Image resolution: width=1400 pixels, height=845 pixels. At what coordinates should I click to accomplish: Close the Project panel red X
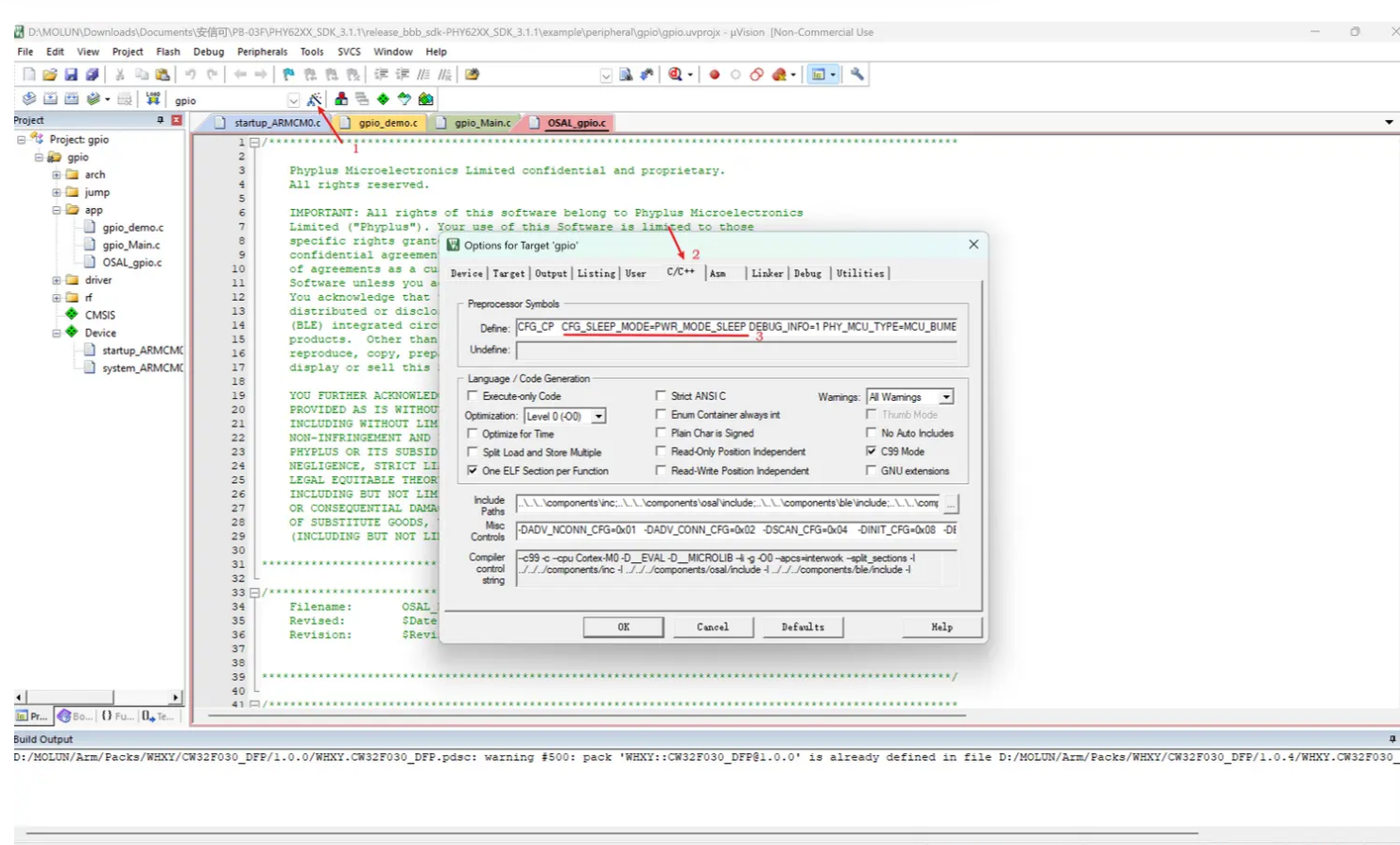click(x=176, y=120)
